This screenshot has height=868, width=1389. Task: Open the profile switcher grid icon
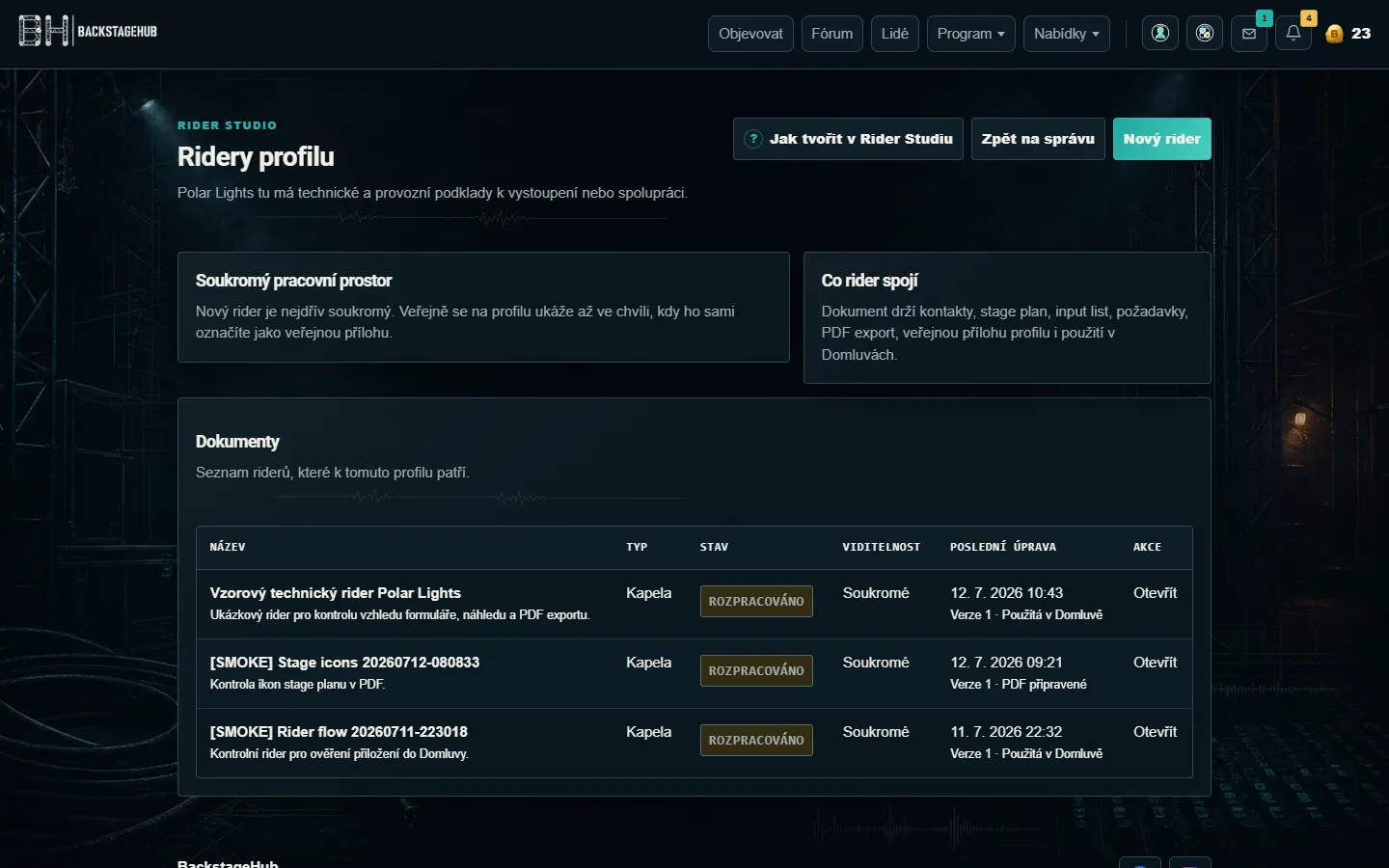coord(1205,33)
